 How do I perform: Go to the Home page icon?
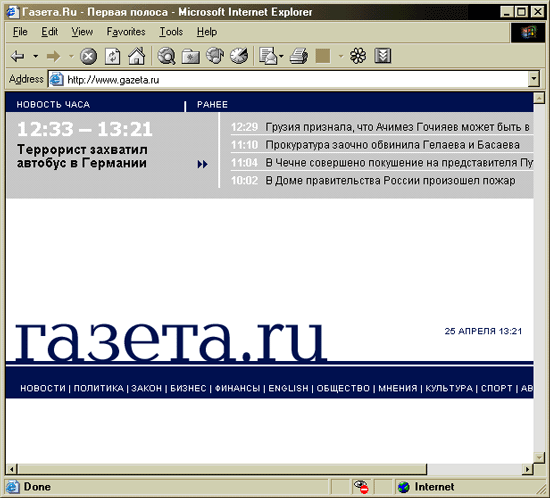[x=136, y=56]
